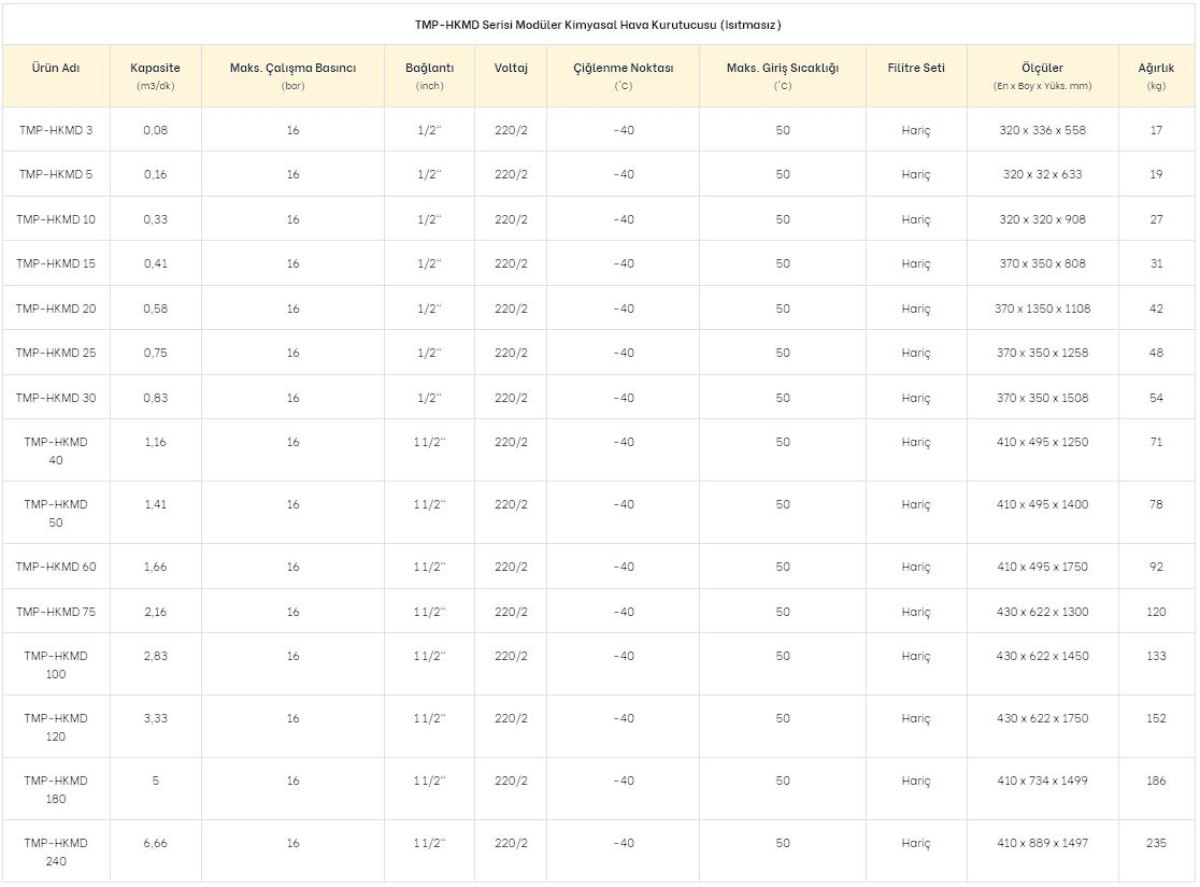Select the dimensions 370 x 350 x 1258
The image size is (1200, 887).
coord(1043,353)
